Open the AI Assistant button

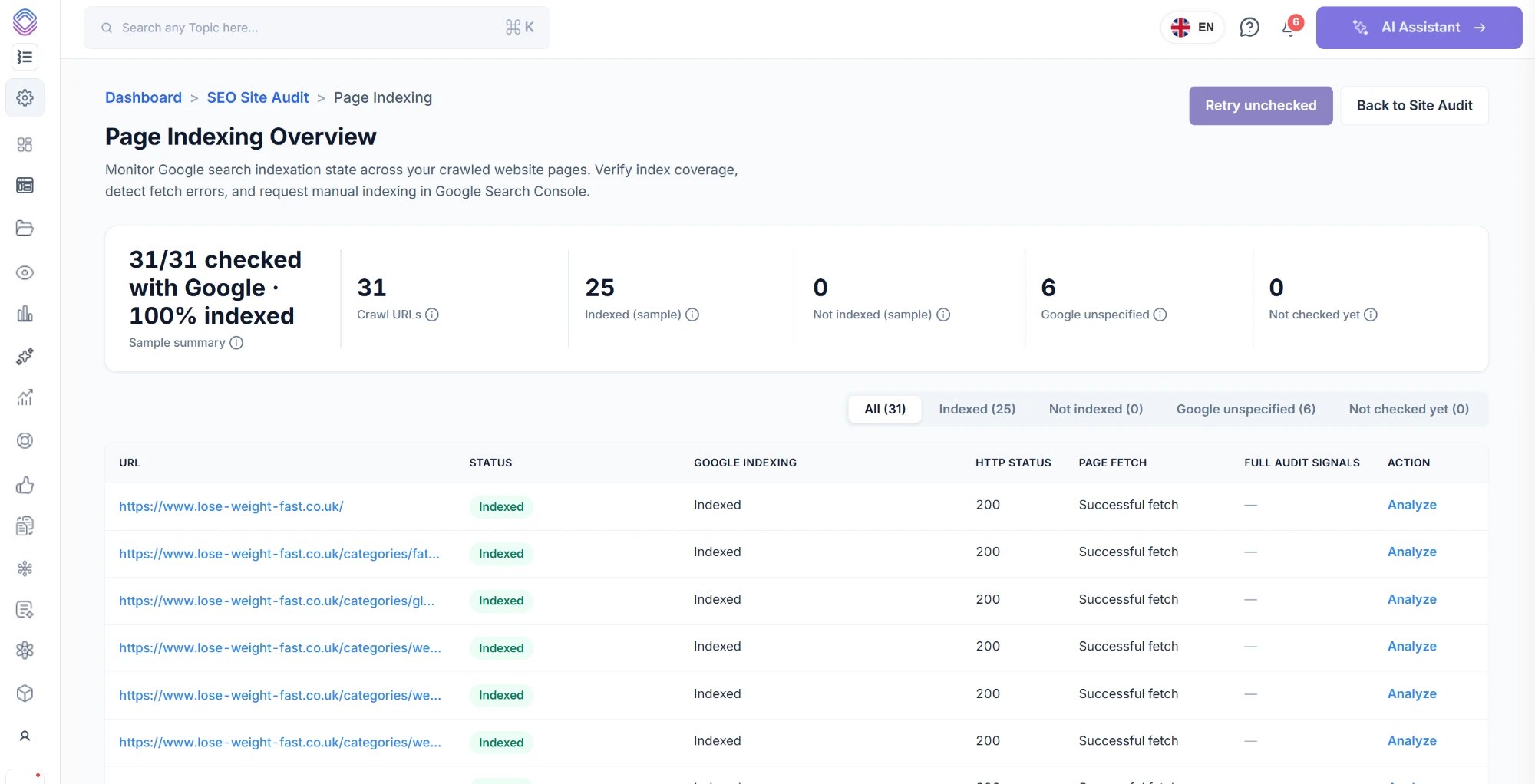pos(1419,28)
